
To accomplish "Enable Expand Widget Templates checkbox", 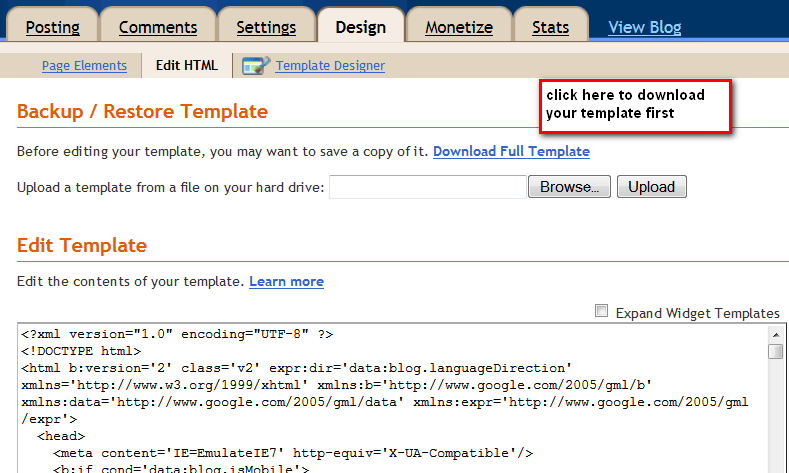I will click(x=601, y=310).
